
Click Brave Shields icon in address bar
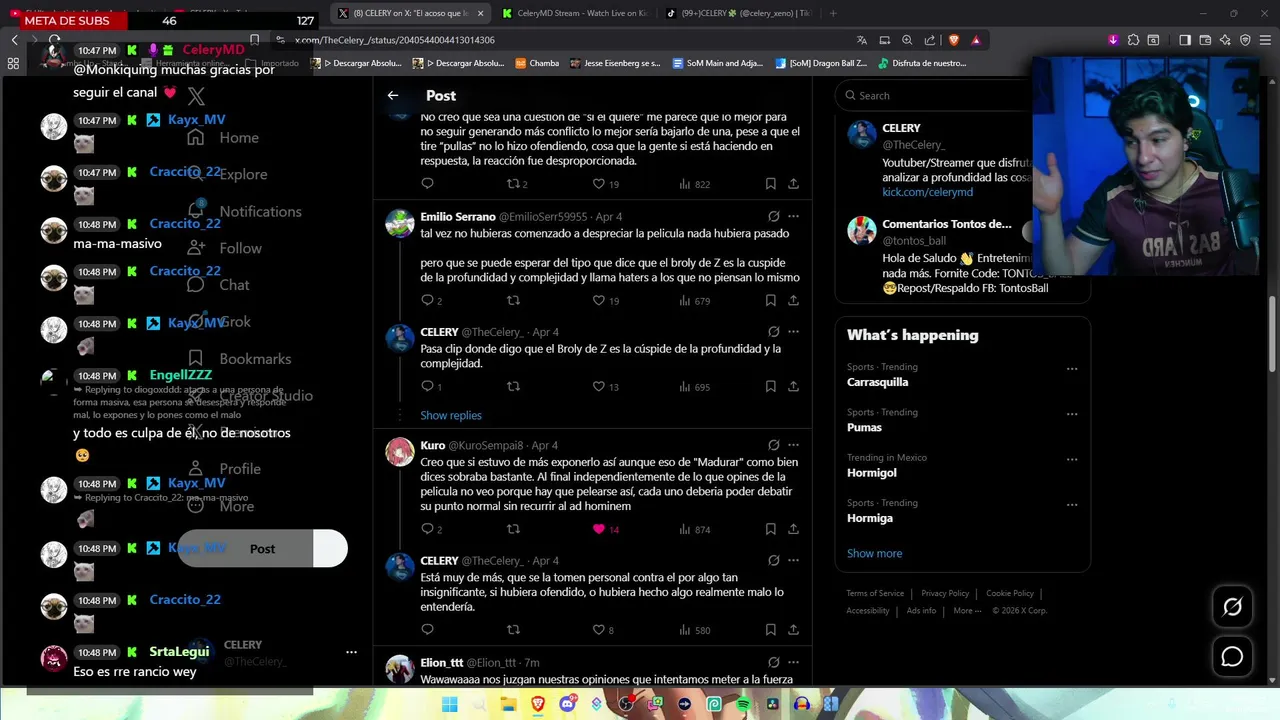(x=954, y=40)
